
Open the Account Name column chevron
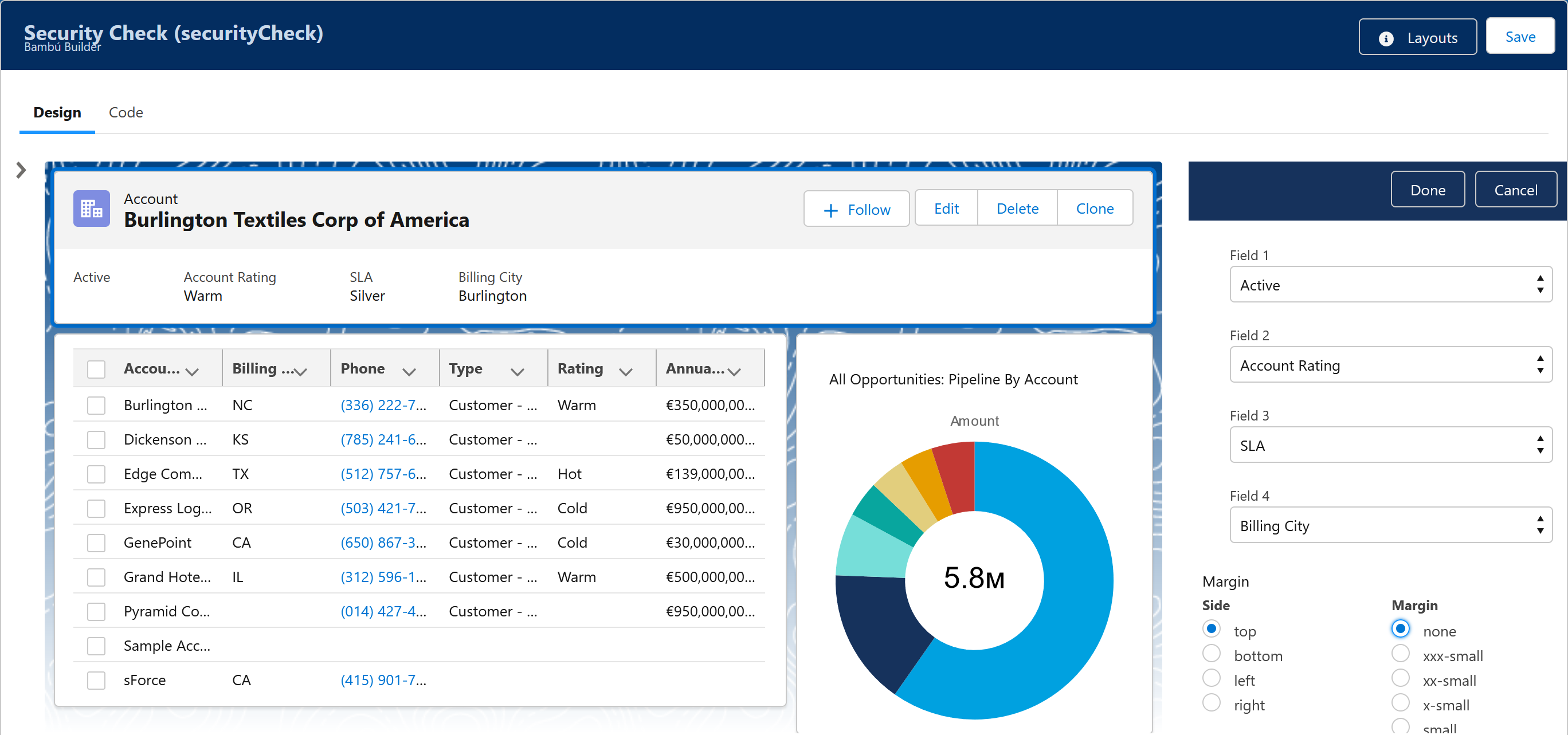click(x=193, y=371)
